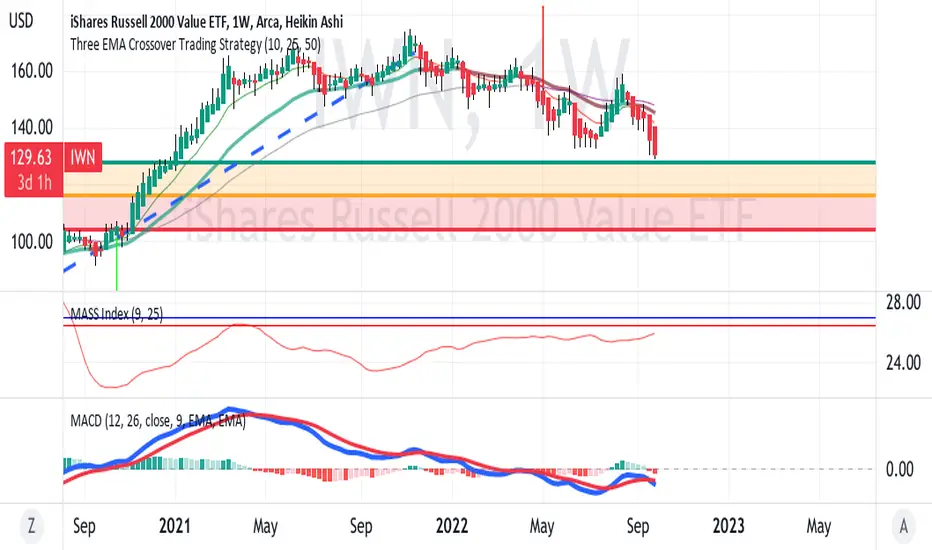Click the May label after 2023
Screen dimensions: 932x550
click(818, 526)
